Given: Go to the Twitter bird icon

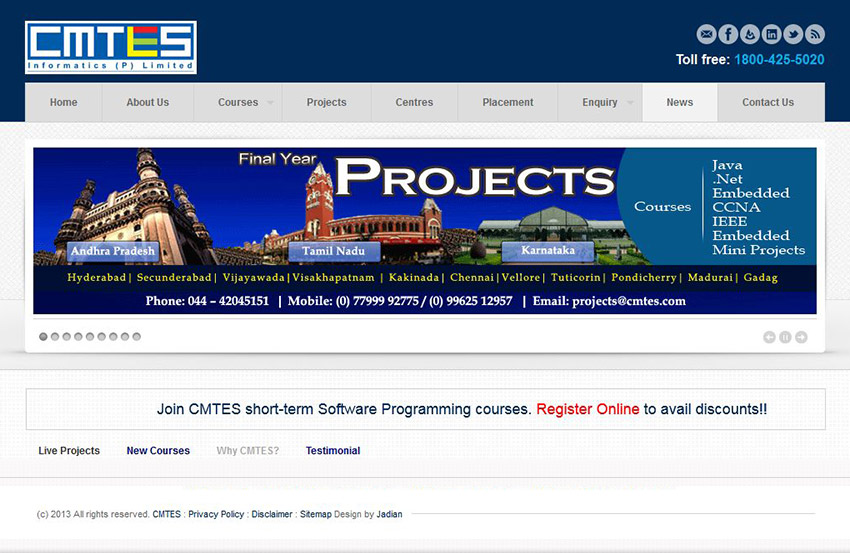Looking at the screenshot, I should click(x=793, y=34).
